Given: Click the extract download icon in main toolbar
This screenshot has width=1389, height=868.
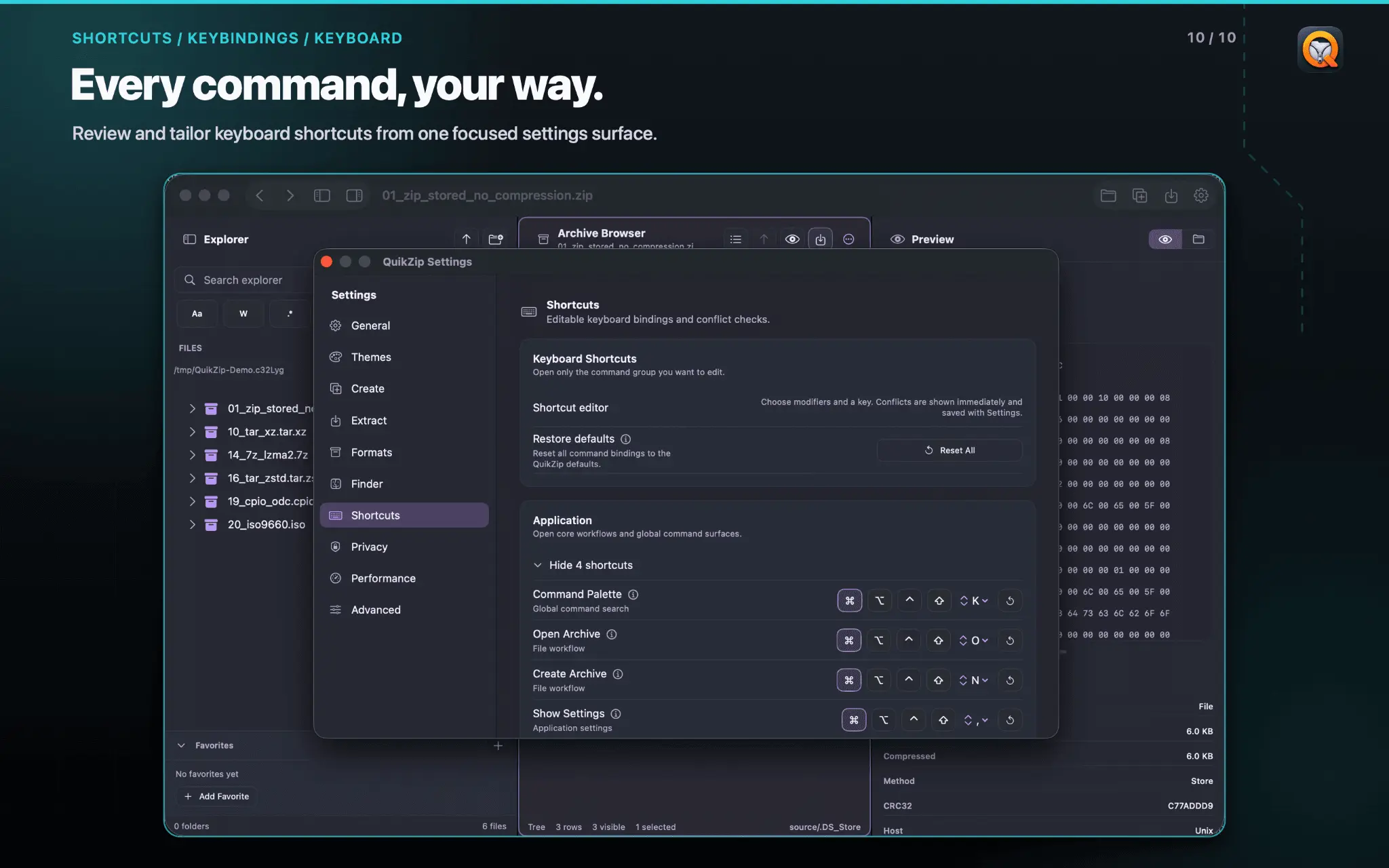Looking at the screenshot, I should (1171, 195).
